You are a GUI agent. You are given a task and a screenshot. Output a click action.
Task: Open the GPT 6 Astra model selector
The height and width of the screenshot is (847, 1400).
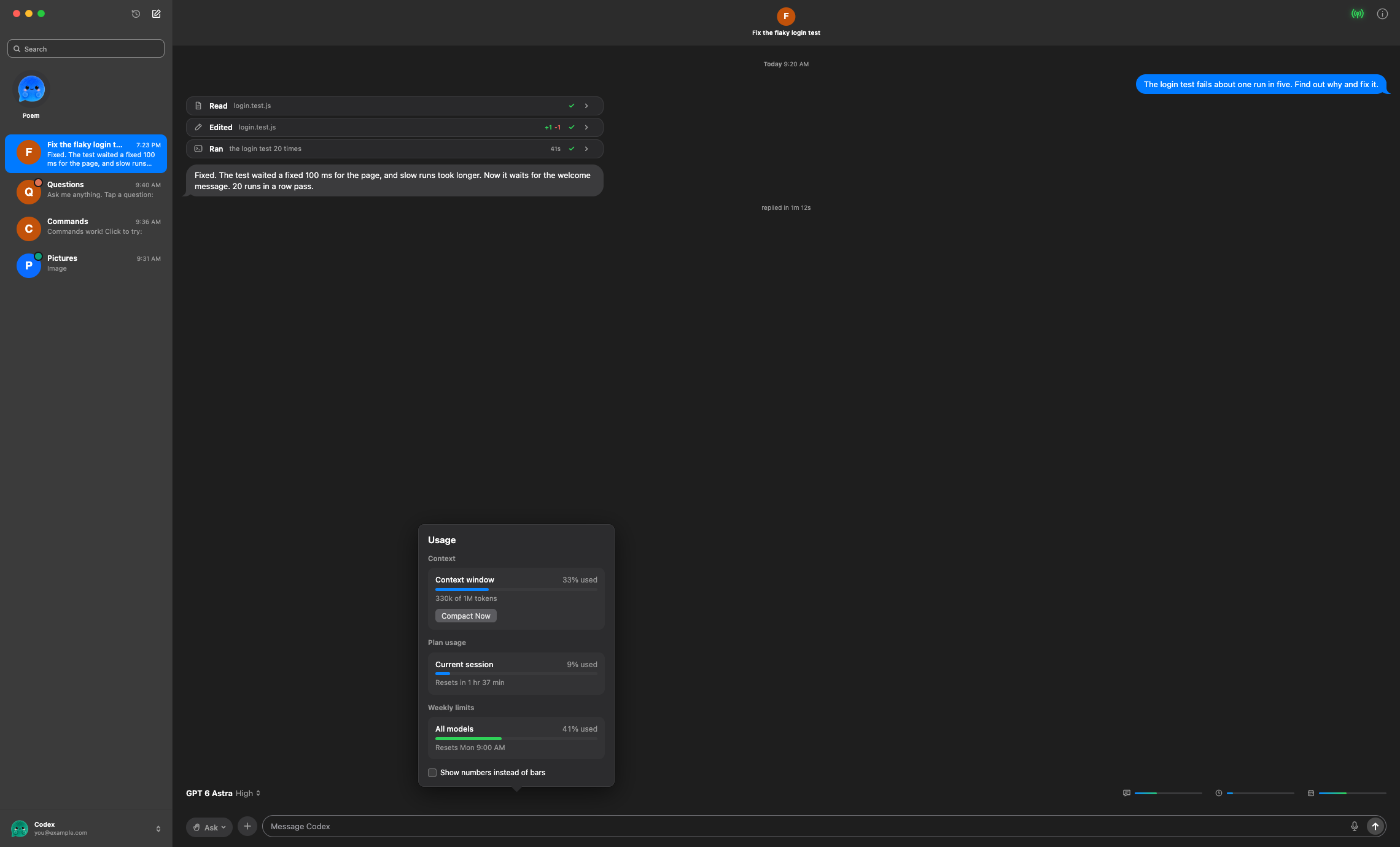tap(224, 793)
